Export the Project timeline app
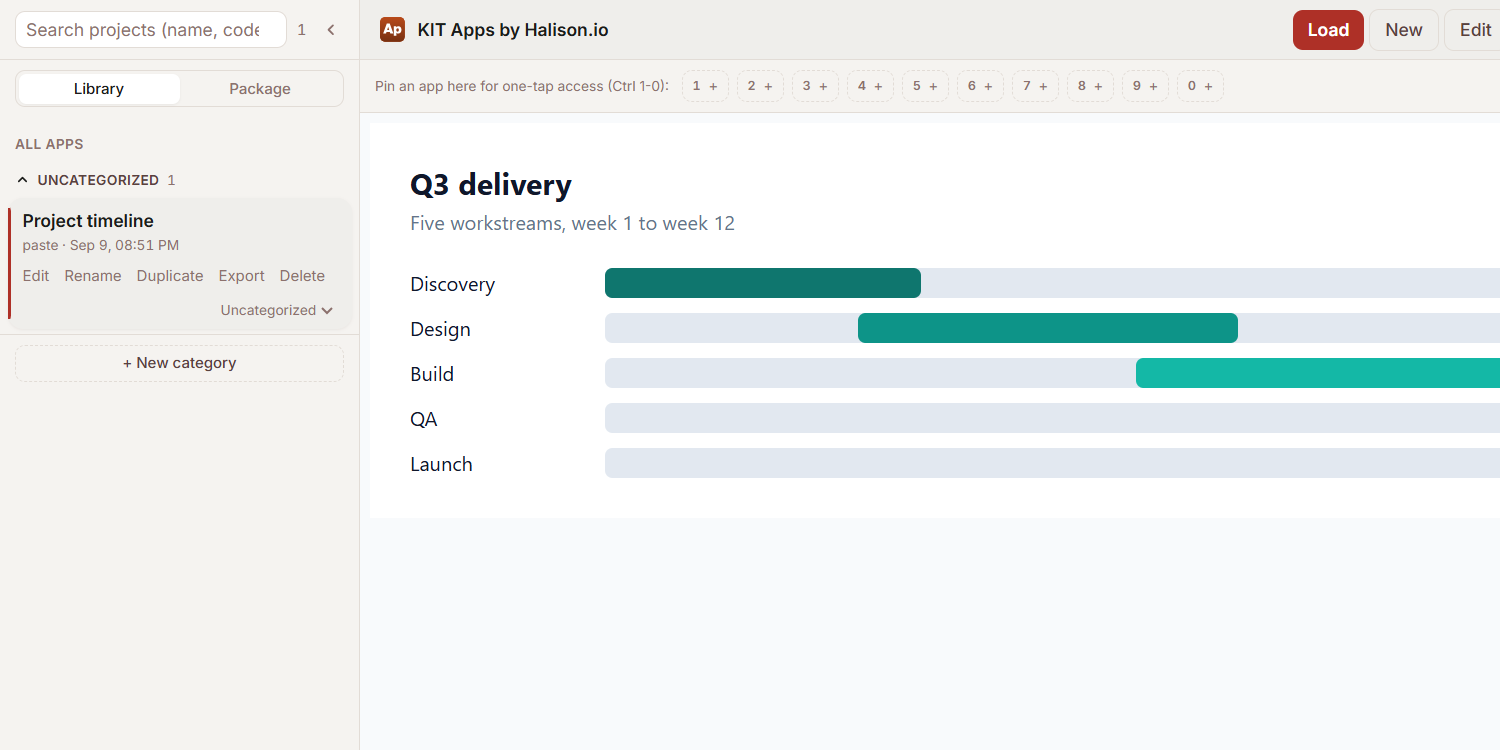This screenshot has height=750, width=1500. (x=242, y=276)
